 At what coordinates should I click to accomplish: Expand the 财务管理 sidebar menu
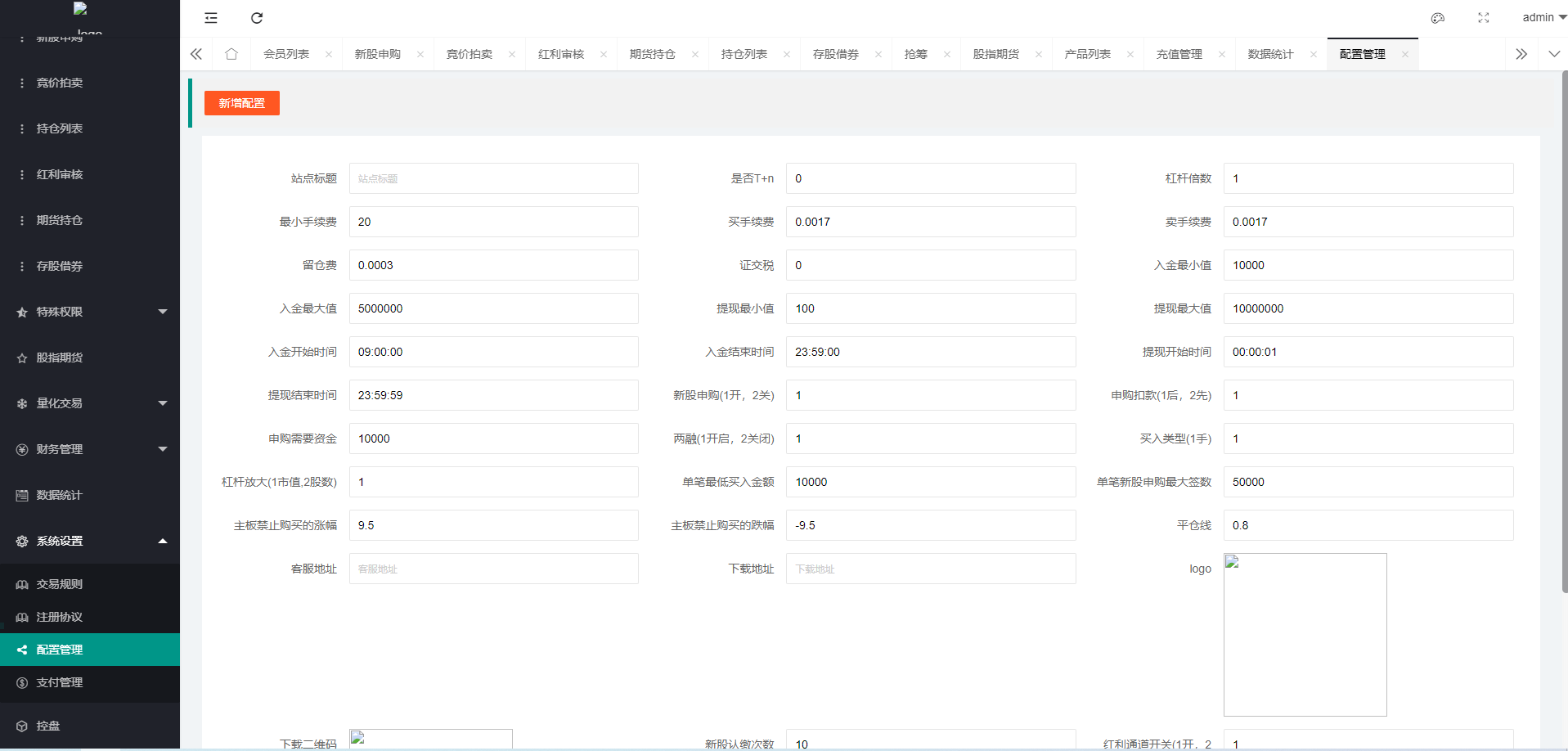coord(90,449)
